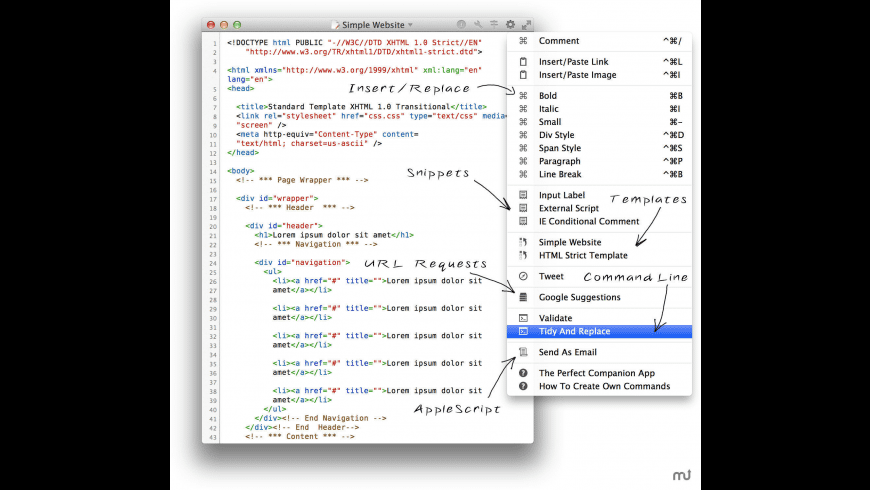Image resolution: width=870 pixels, height=490 pixels.
Task: Run the Google Suggestions command
Action: 599,297
